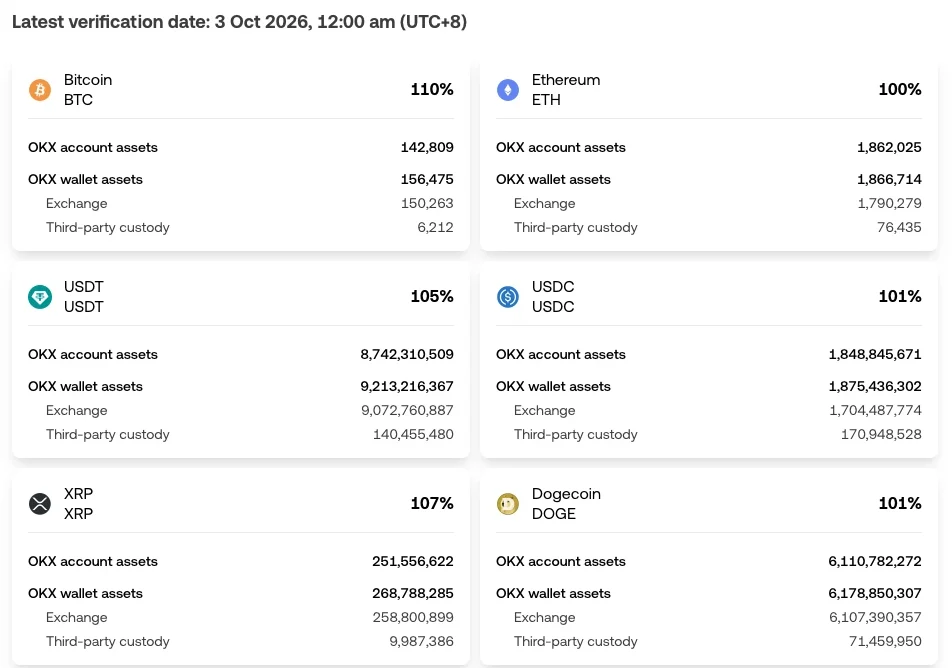Image resolution: width=952 pixels, height=668 pixels.
Task: Click 'Third-party custody' label in Bitcoin card
Action: pyautogui.click(x=107, y=228)
